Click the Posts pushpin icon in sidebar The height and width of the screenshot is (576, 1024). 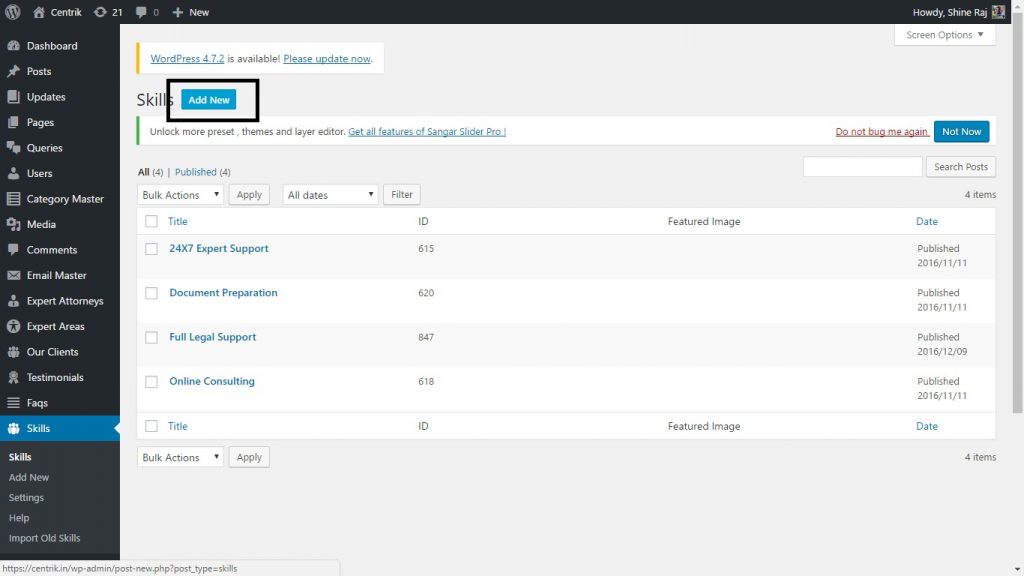[x=13, y=72]
